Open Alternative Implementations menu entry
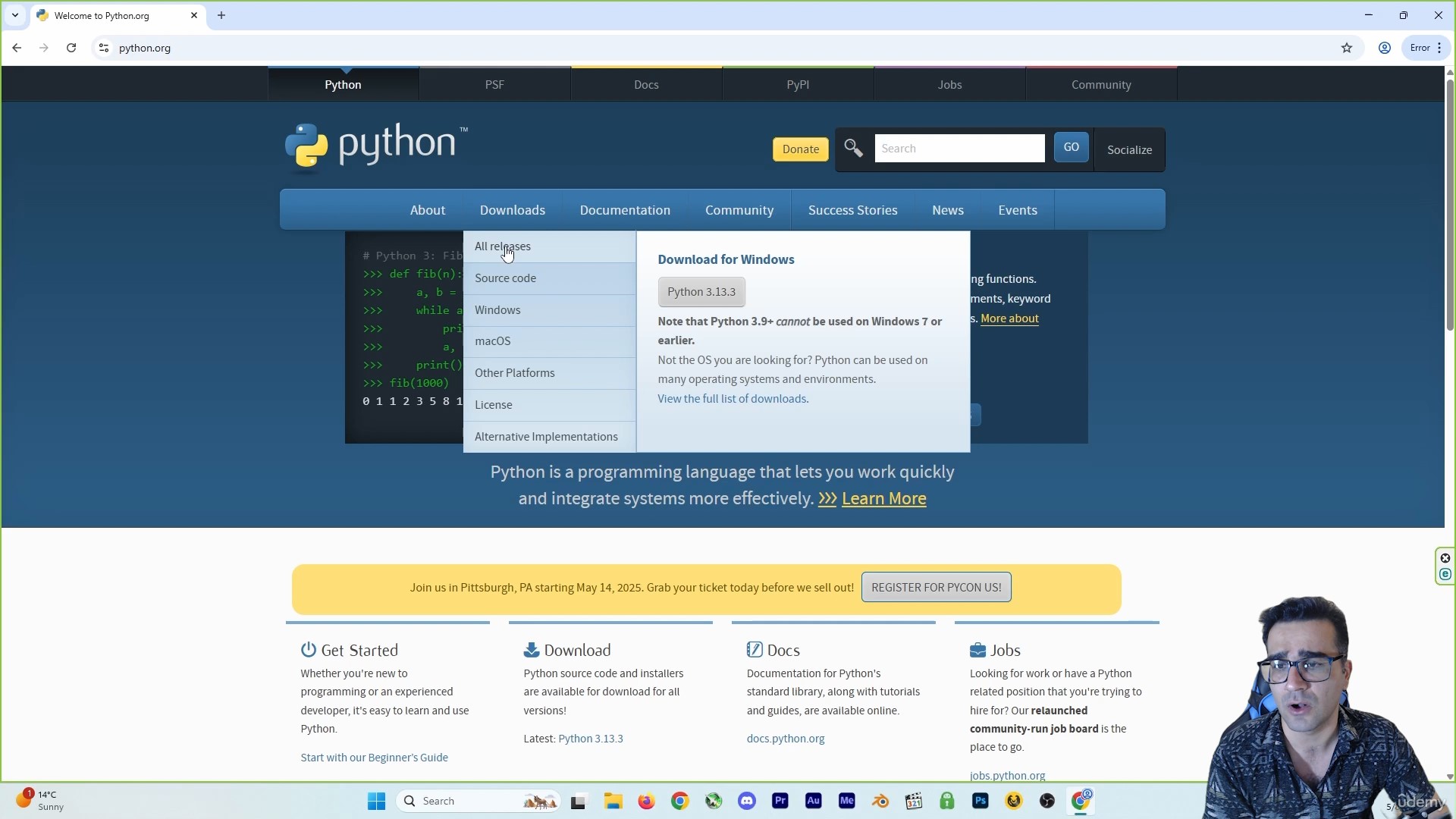The width and height of the screenshot is (1456, 819). click(x=550, y=437)
